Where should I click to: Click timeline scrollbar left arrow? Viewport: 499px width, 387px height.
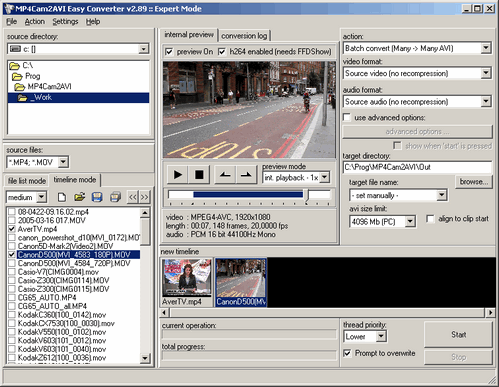[x=165, y=313]
